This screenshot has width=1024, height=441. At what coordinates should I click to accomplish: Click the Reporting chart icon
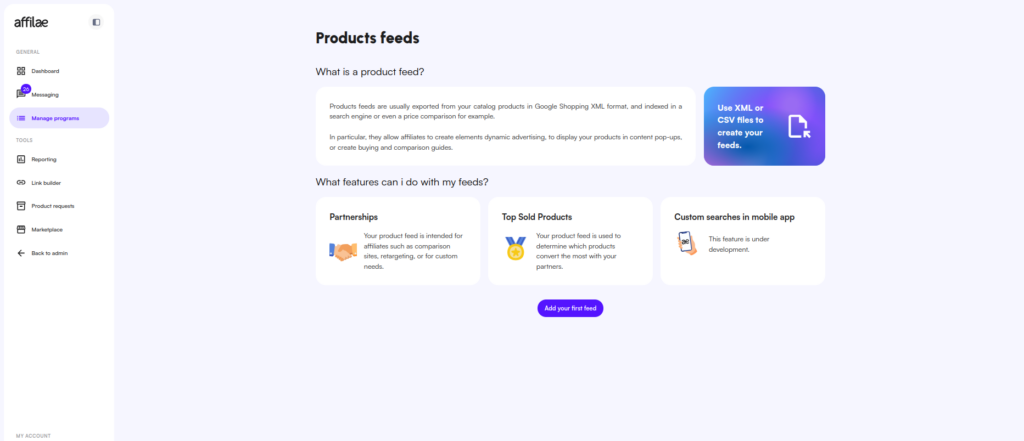21,159
